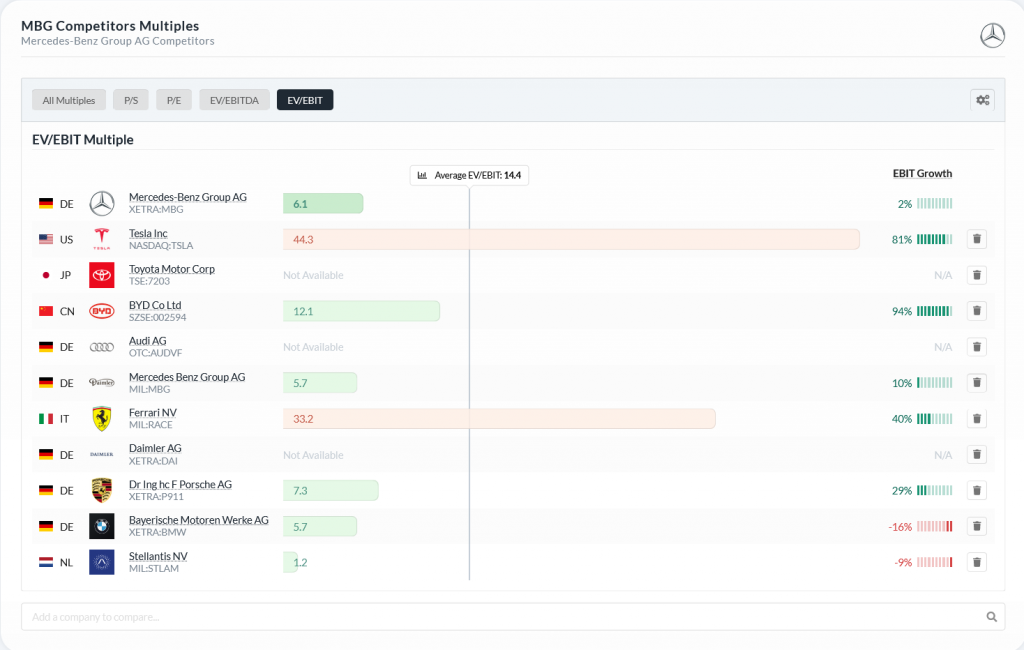This screenshot has width=1024, height=650.
Task: Select the P/E multiple tab
Action: click(174, 100)
